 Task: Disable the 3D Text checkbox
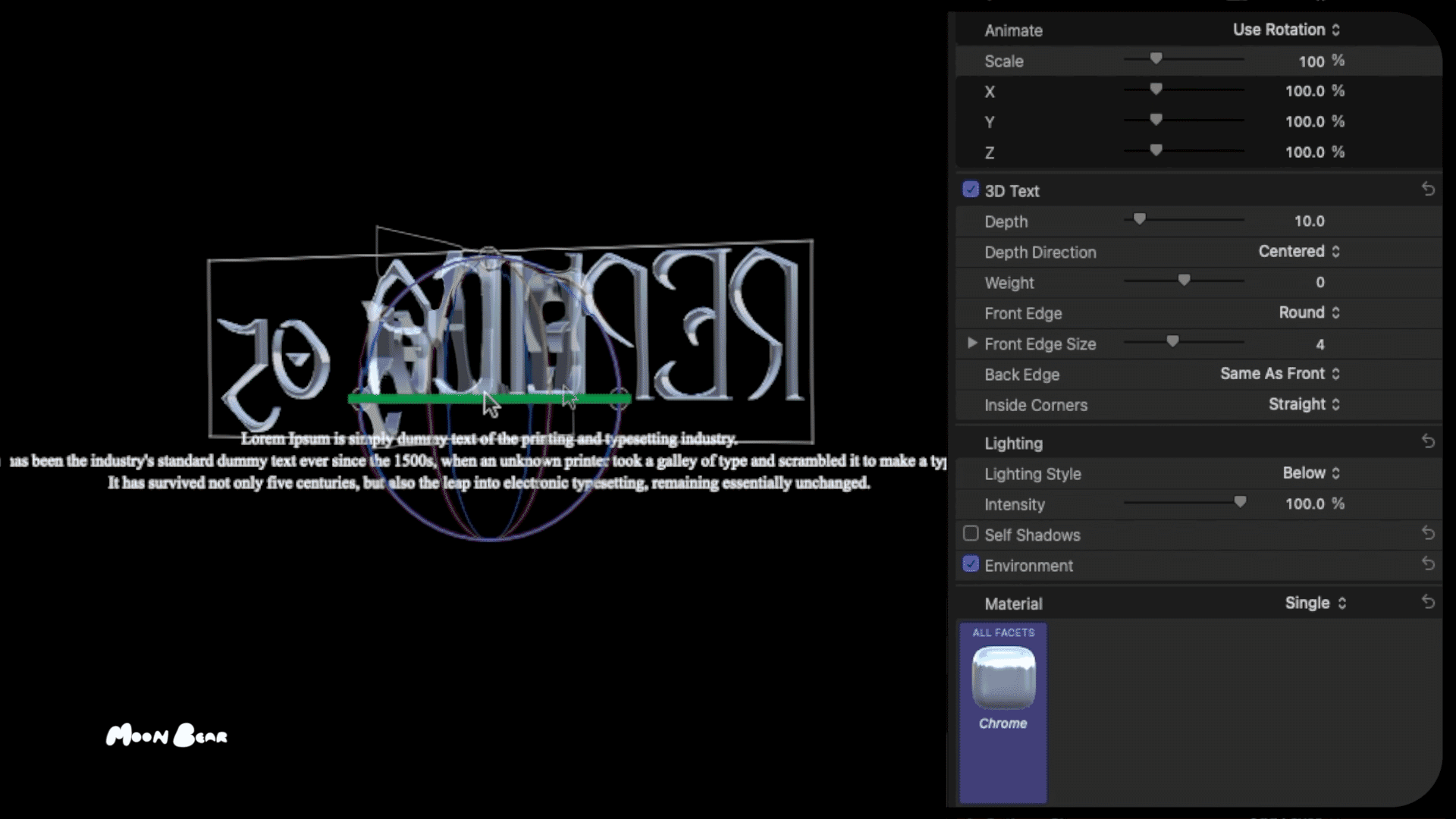click(971, 190)
